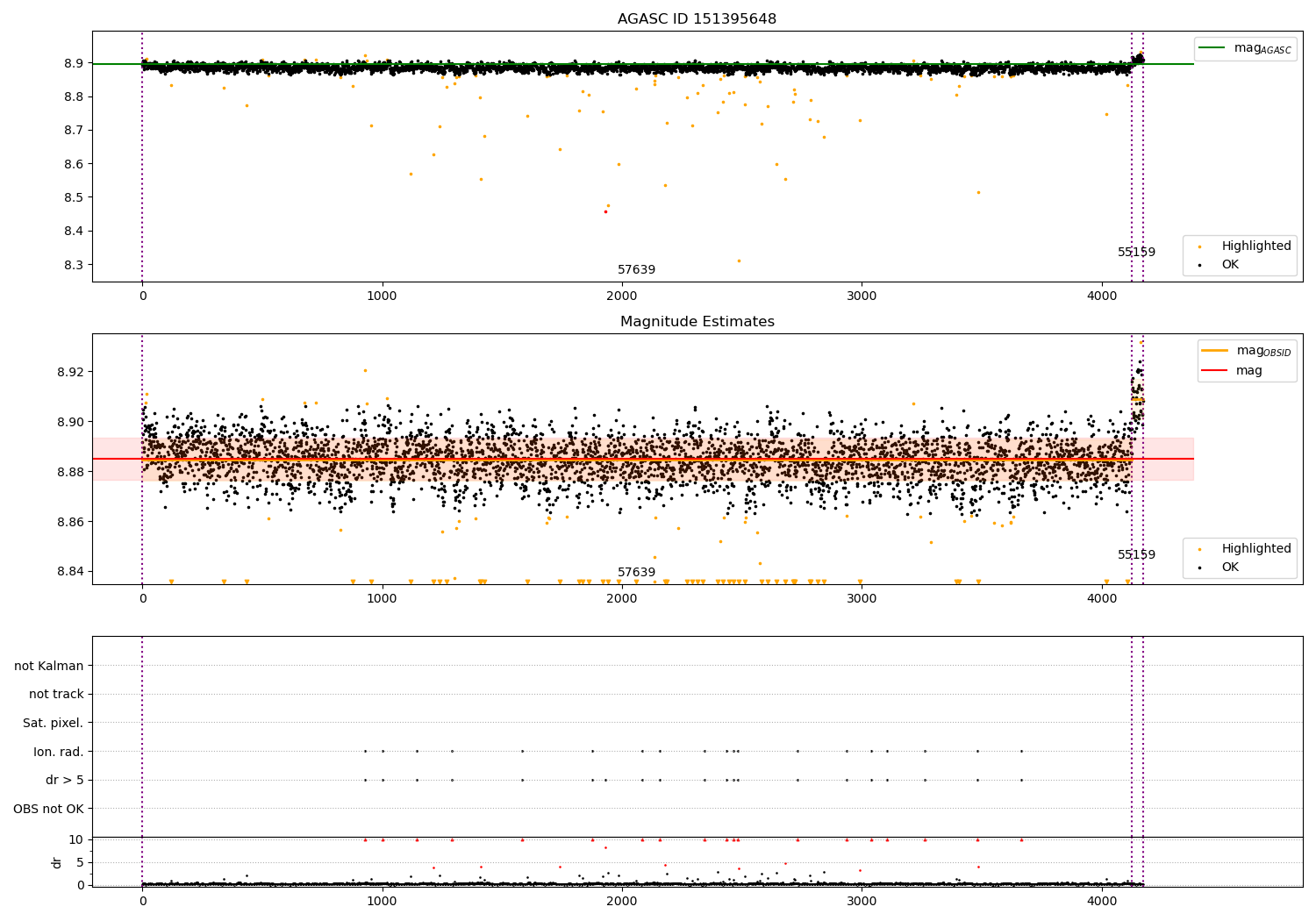Screen dimensions: 1316x921
Task: Select the 'not Kalman' axis label
Action: [48, 666]
